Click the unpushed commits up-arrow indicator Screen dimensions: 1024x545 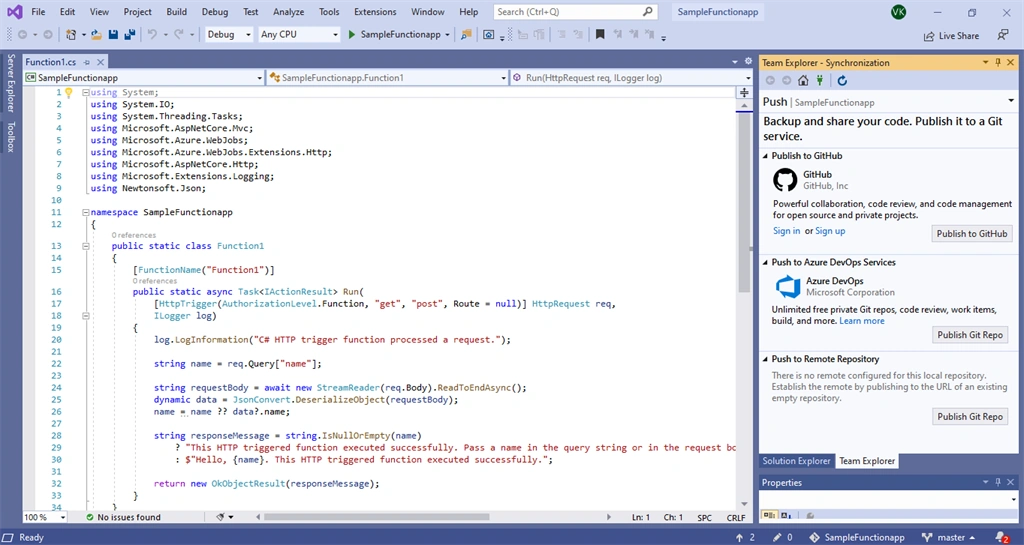tap(745, 537)
